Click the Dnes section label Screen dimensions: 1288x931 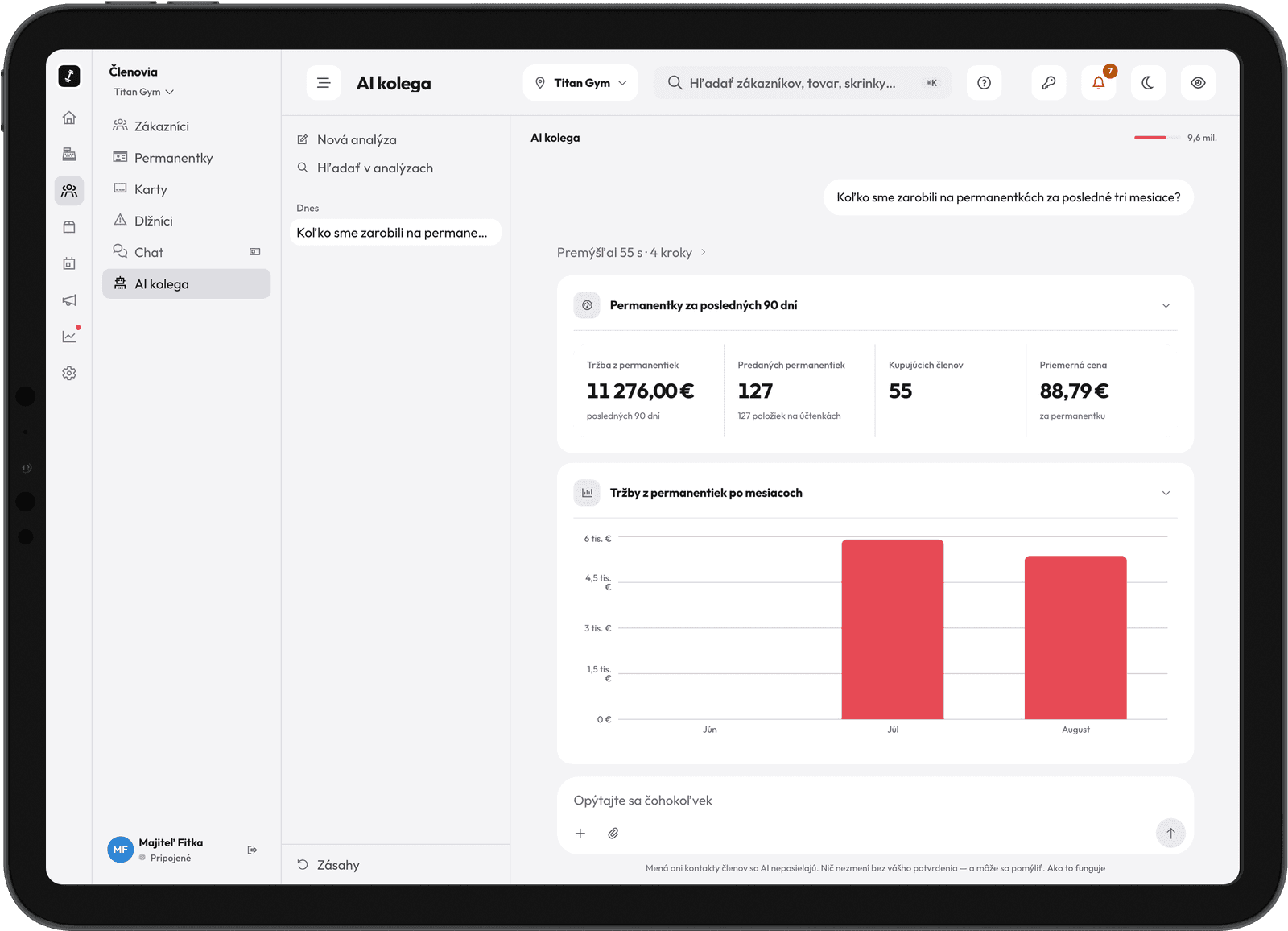coord(308,208)
